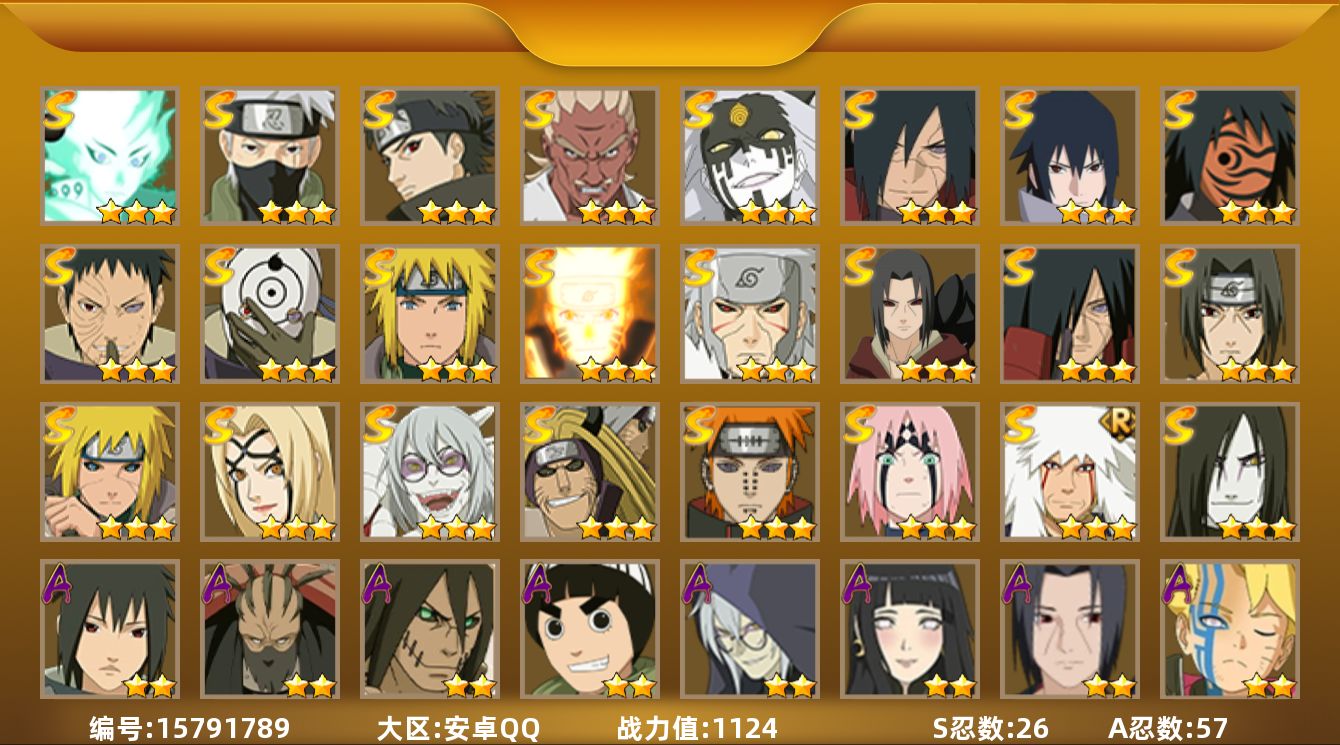Select the white ringed mask Obito portrait
This screenshot has height=745, width=1340.
tap(270, 314)
